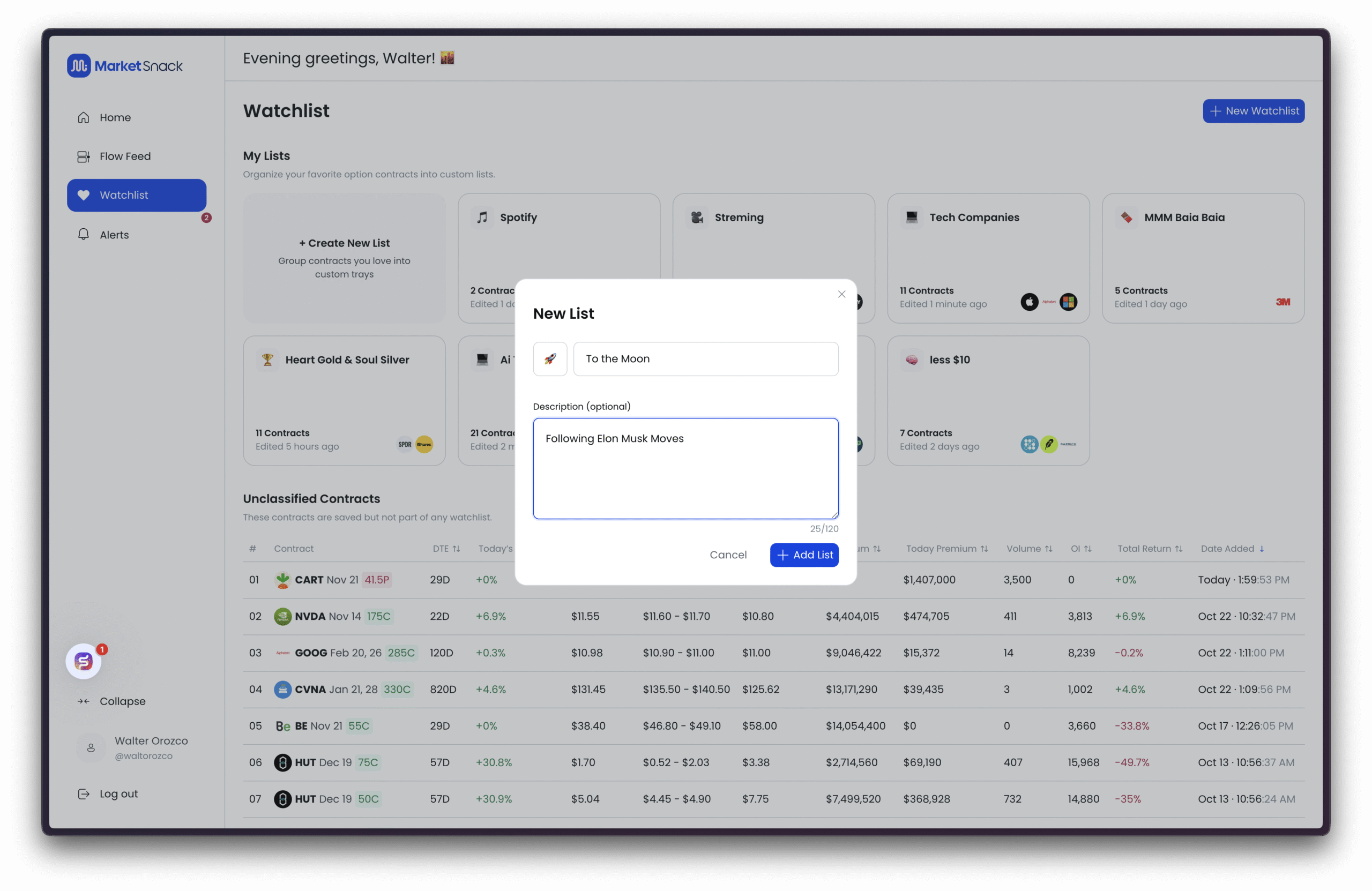Viewport: 1372px width, 891px height.
Task: Click the rocket emoji picker button
Action: click(549, 358)
